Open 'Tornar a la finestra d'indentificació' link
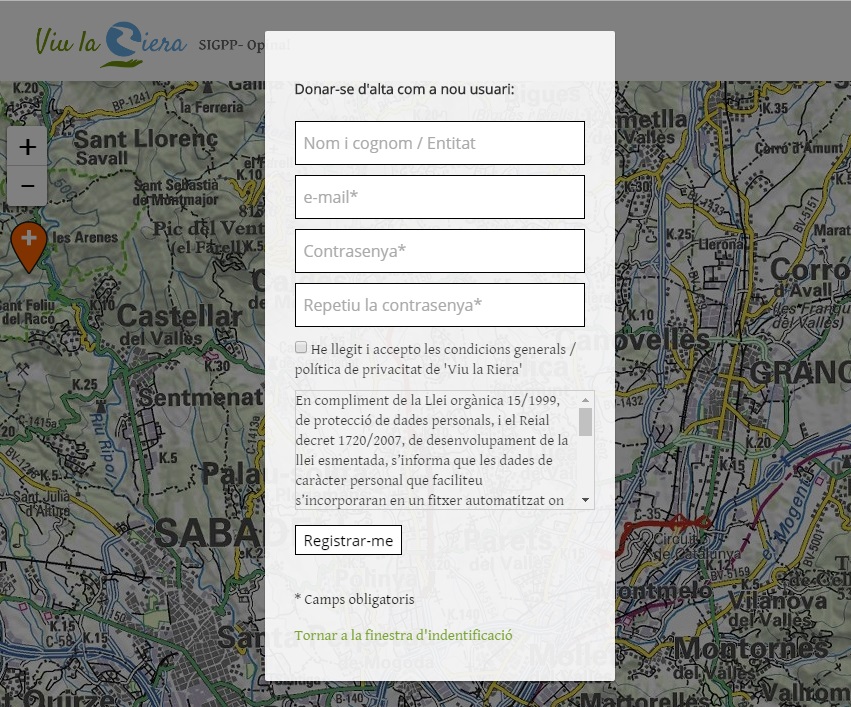Screen dimensions: 851x707 (x=403, y=635)
